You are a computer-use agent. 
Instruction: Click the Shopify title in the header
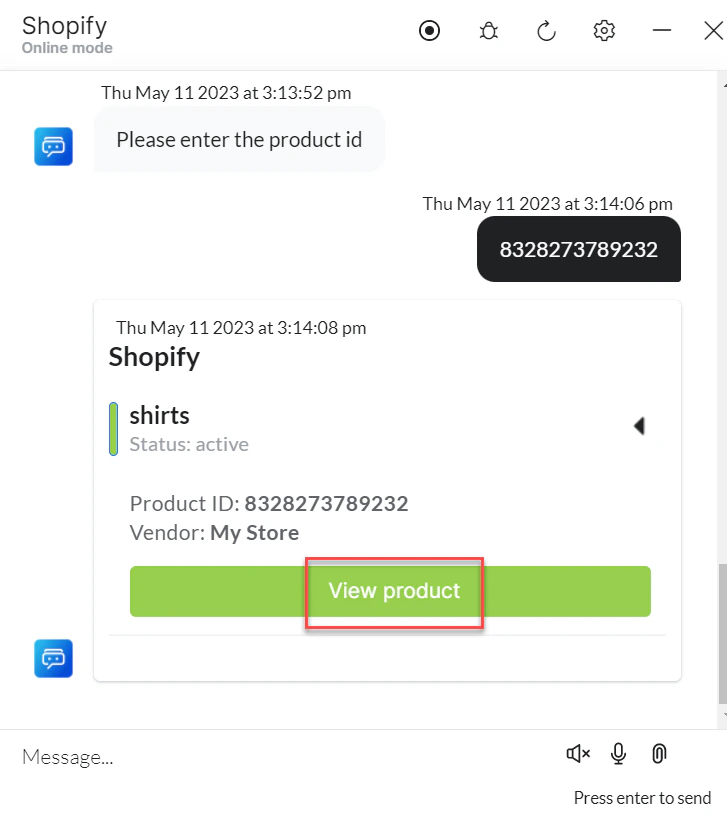pos(64,24)
